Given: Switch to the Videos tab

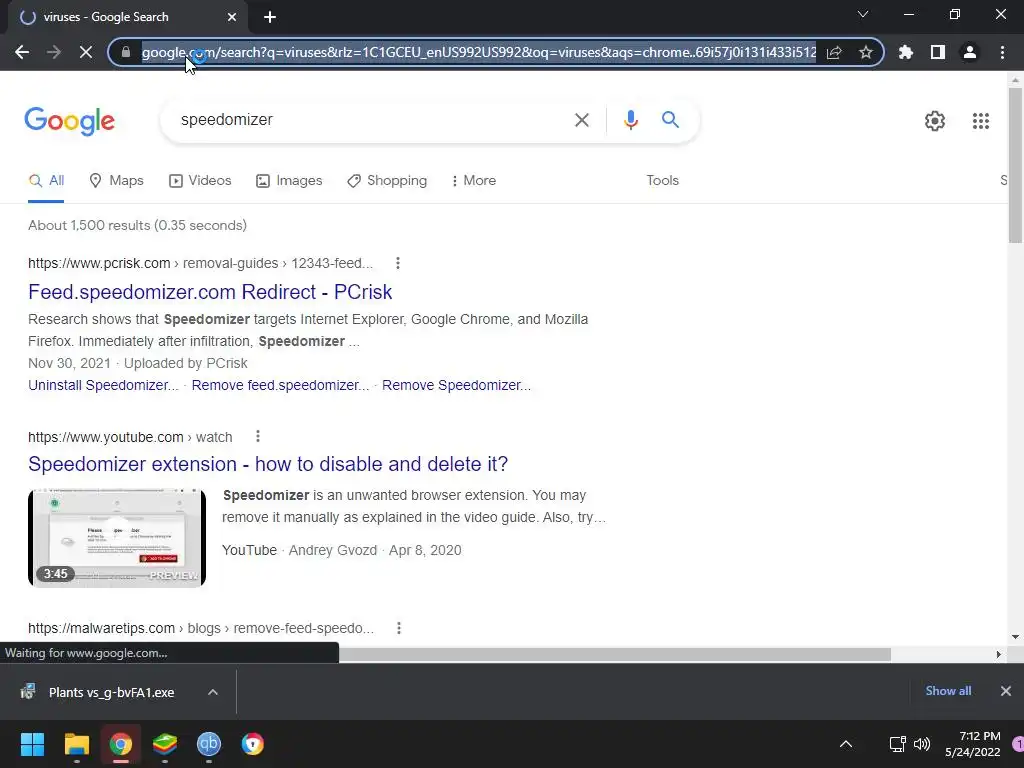Looking at the screenshot, I should pos(200,181).
